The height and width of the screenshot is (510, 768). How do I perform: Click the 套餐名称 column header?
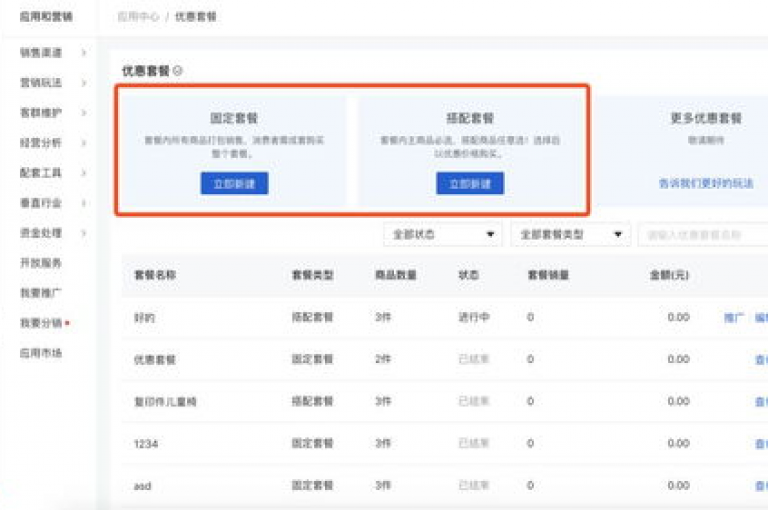(155, 275)
